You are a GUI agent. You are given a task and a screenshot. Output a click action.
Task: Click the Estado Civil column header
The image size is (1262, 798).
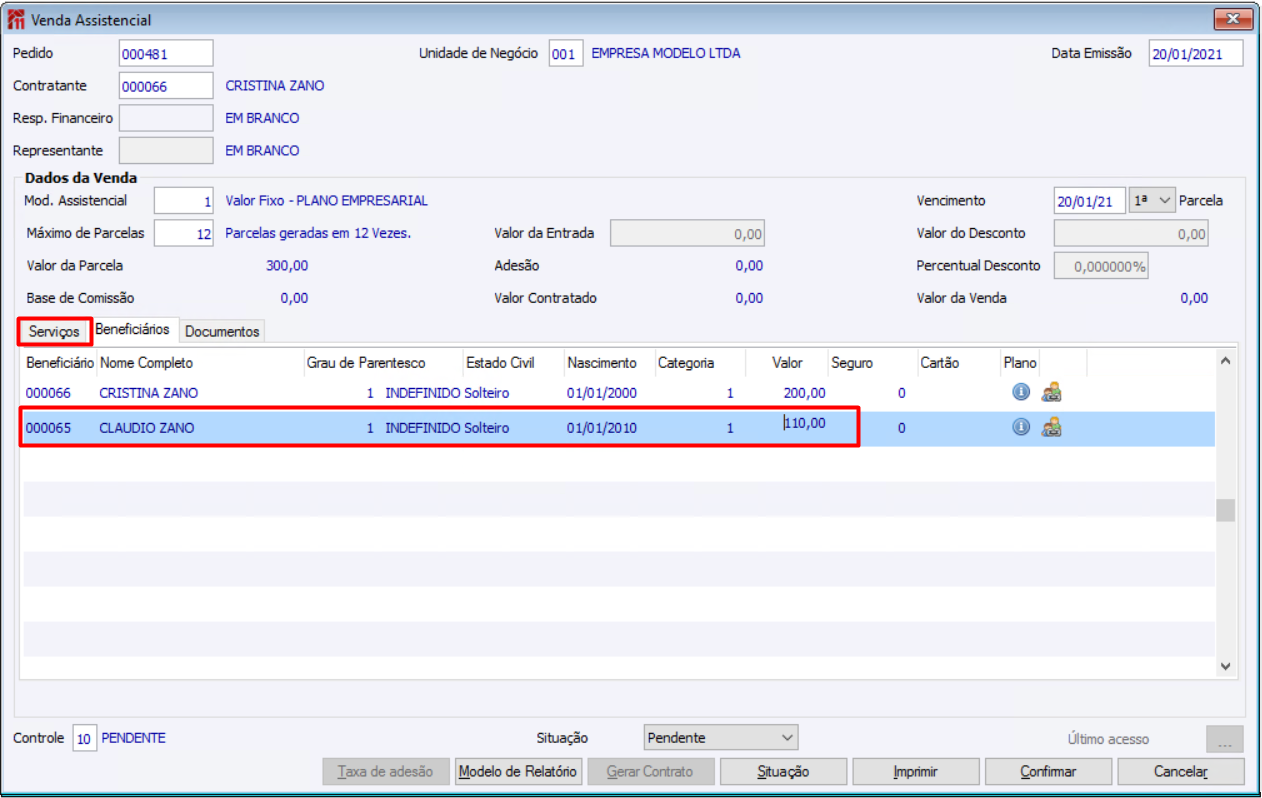pos(513,362)
